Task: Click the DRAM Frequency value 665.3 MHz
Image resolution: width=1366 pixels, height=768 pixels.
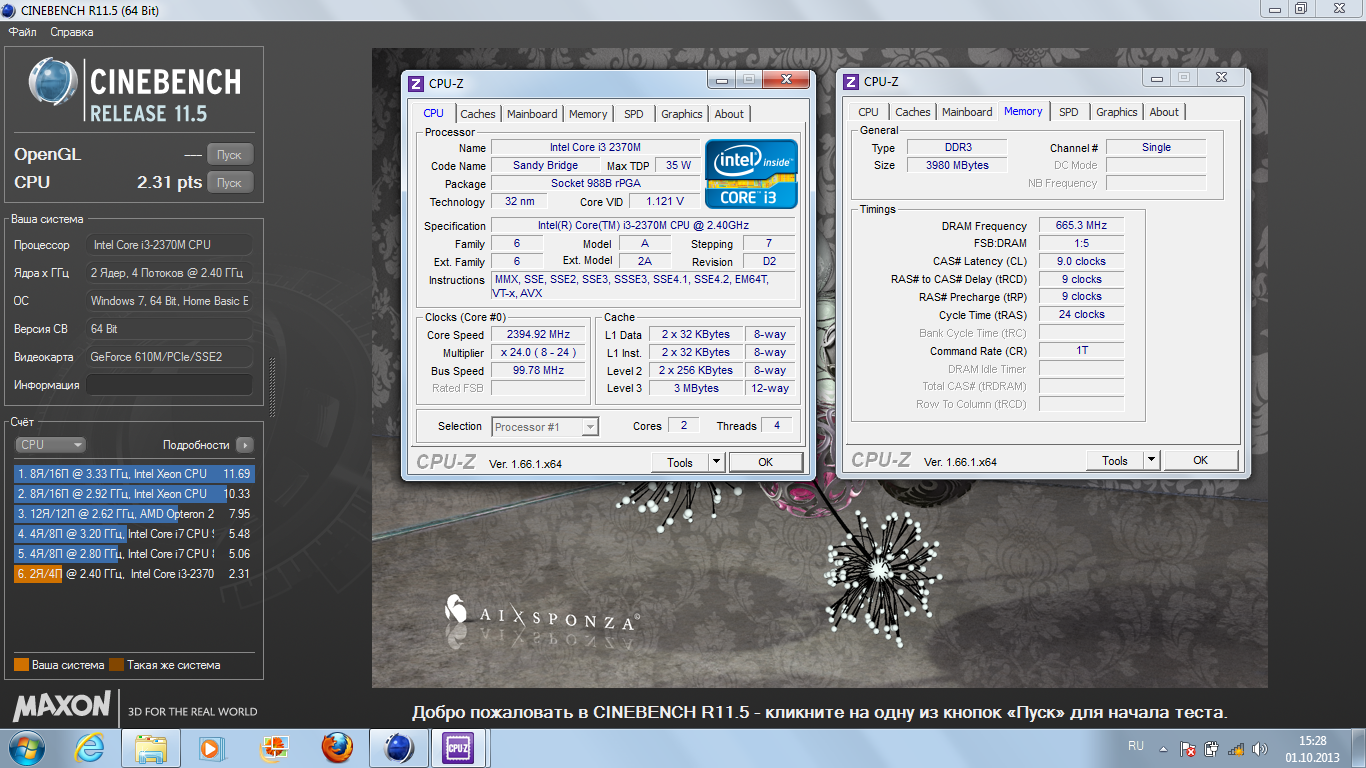Action: point(1081,226)
